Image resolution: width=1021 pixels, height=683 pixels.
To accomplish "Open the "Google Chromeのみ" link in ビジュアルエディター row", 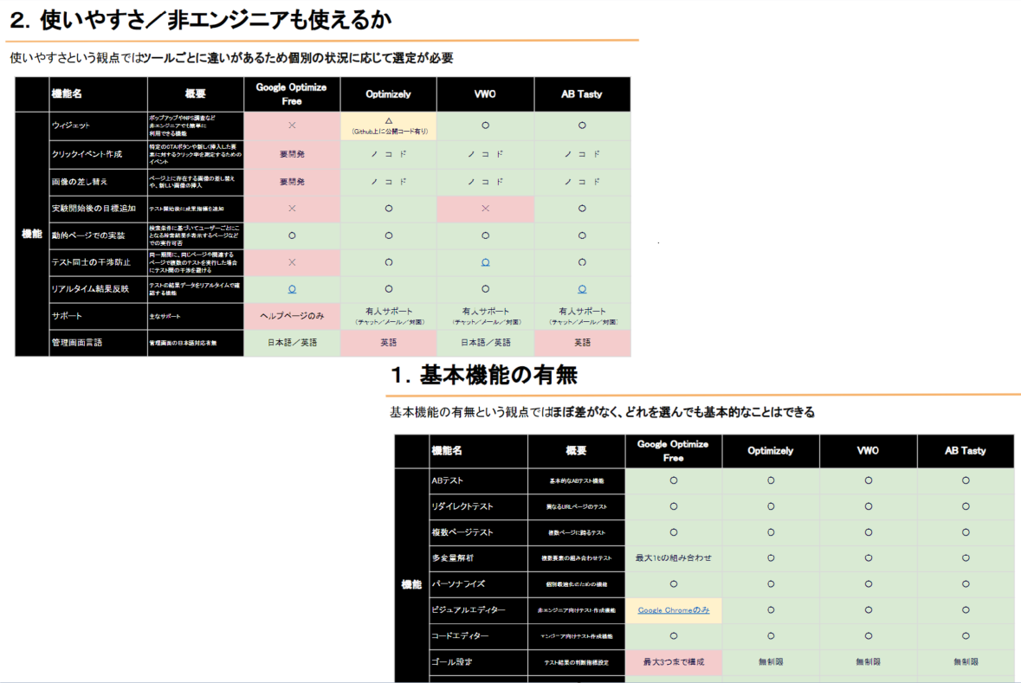I will (x=673, y=610).
